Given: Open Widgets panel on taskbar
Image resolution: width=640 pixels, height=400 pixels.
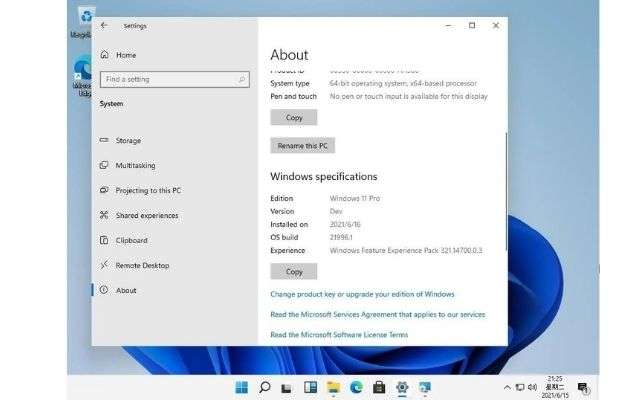Looking at the screenshot, I should [310, 387].
